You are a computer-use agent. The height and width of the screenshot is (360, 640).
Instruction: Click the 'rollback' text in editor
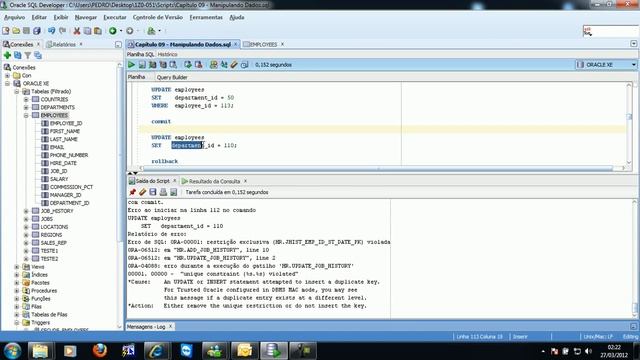click(x=164, y=161)
